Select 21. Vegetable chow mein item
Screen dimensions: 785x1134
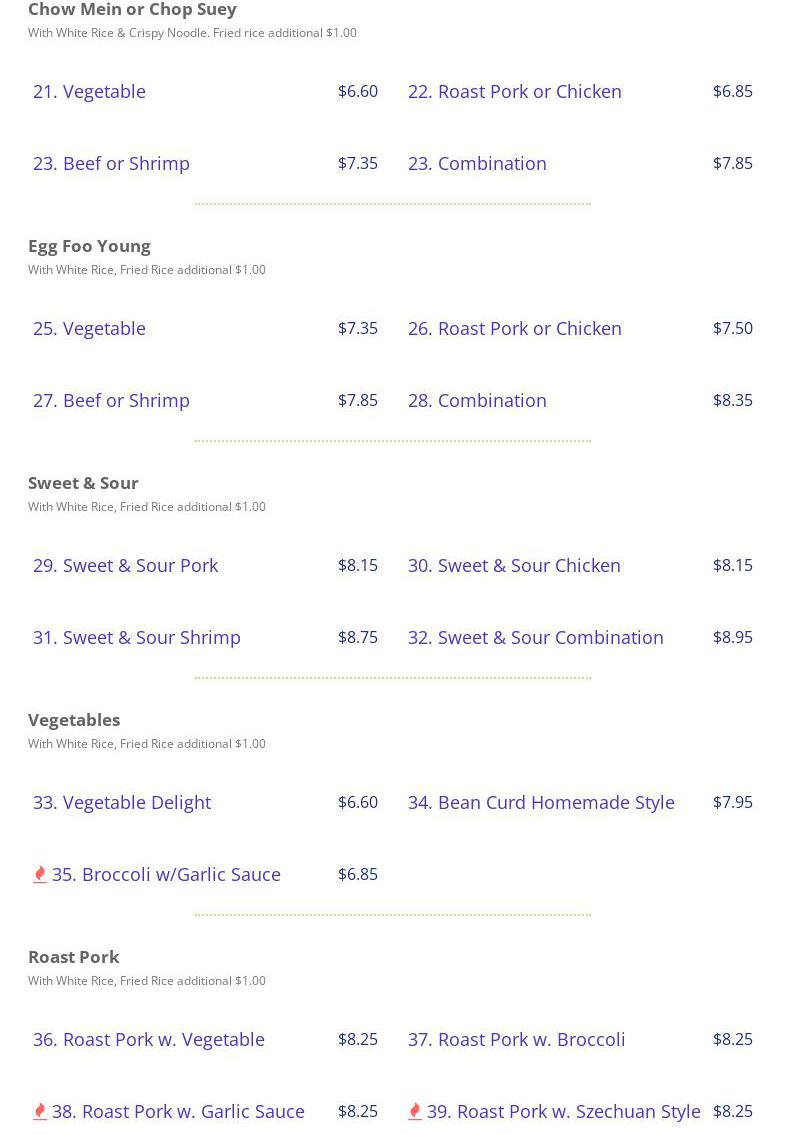point(89,91)
